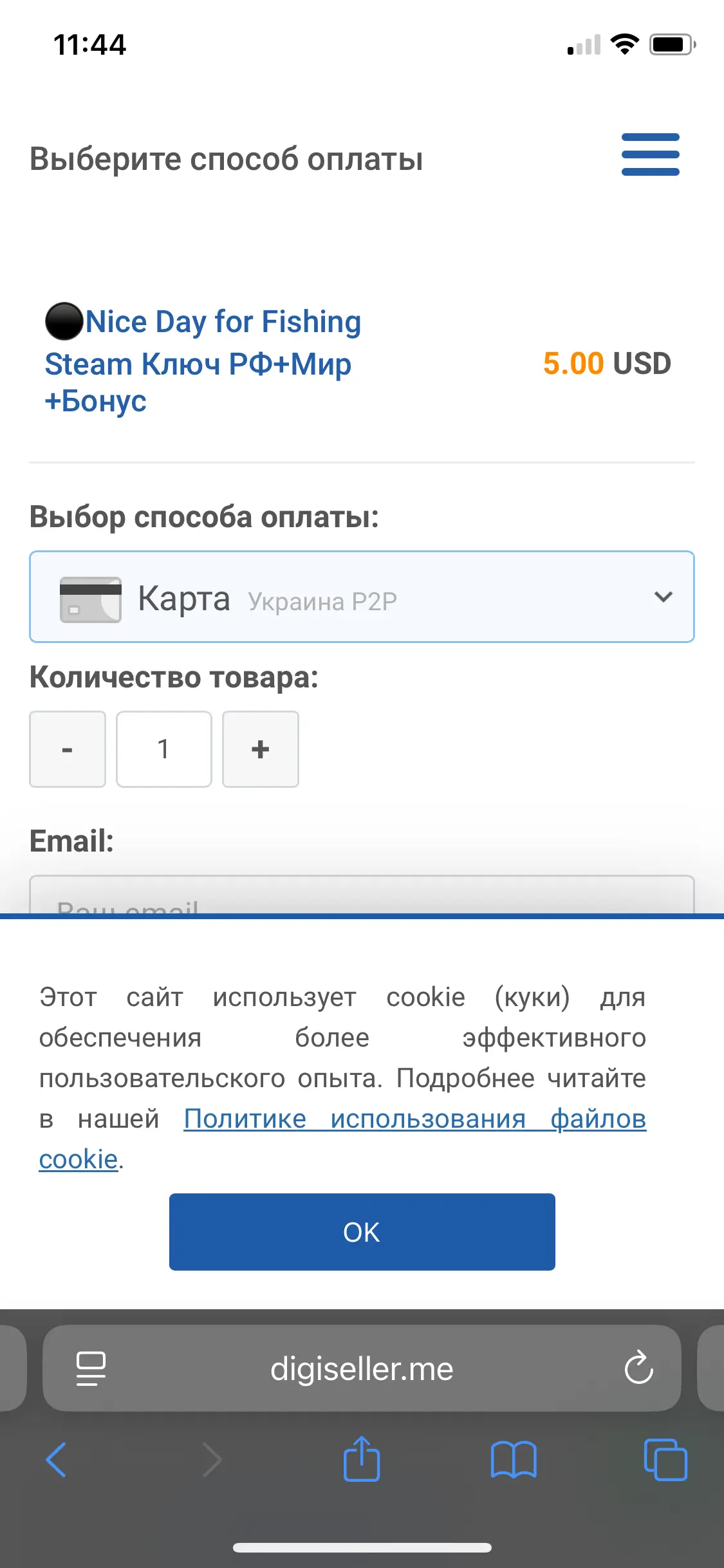Click the Email label
This screenshot has width=724, height=1568.
pyautogui.click(x=71, y=841)
